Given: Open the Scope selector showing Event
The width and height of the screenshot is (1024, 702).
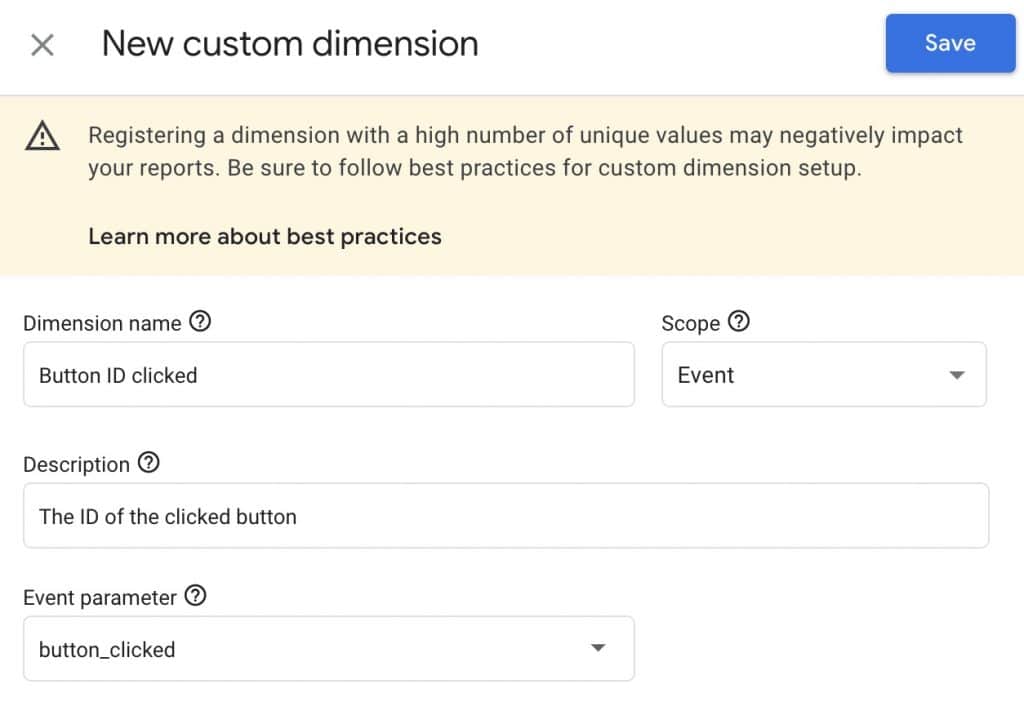Looking at the screenshot, I should click(824, 375).
